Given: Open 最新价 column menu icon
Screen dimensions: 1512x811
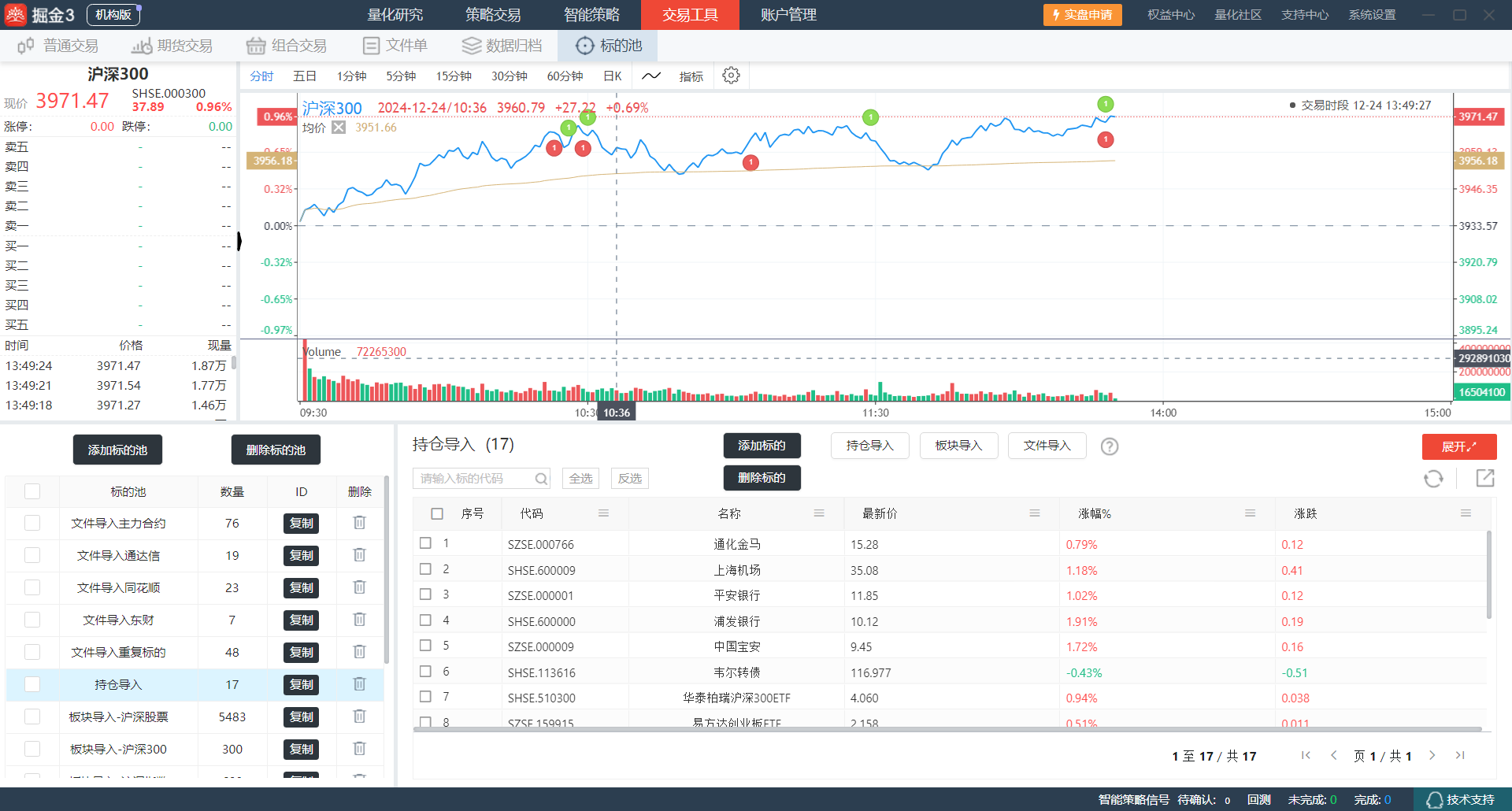Looking at the screenshot, I should [x=1035, y=513].
